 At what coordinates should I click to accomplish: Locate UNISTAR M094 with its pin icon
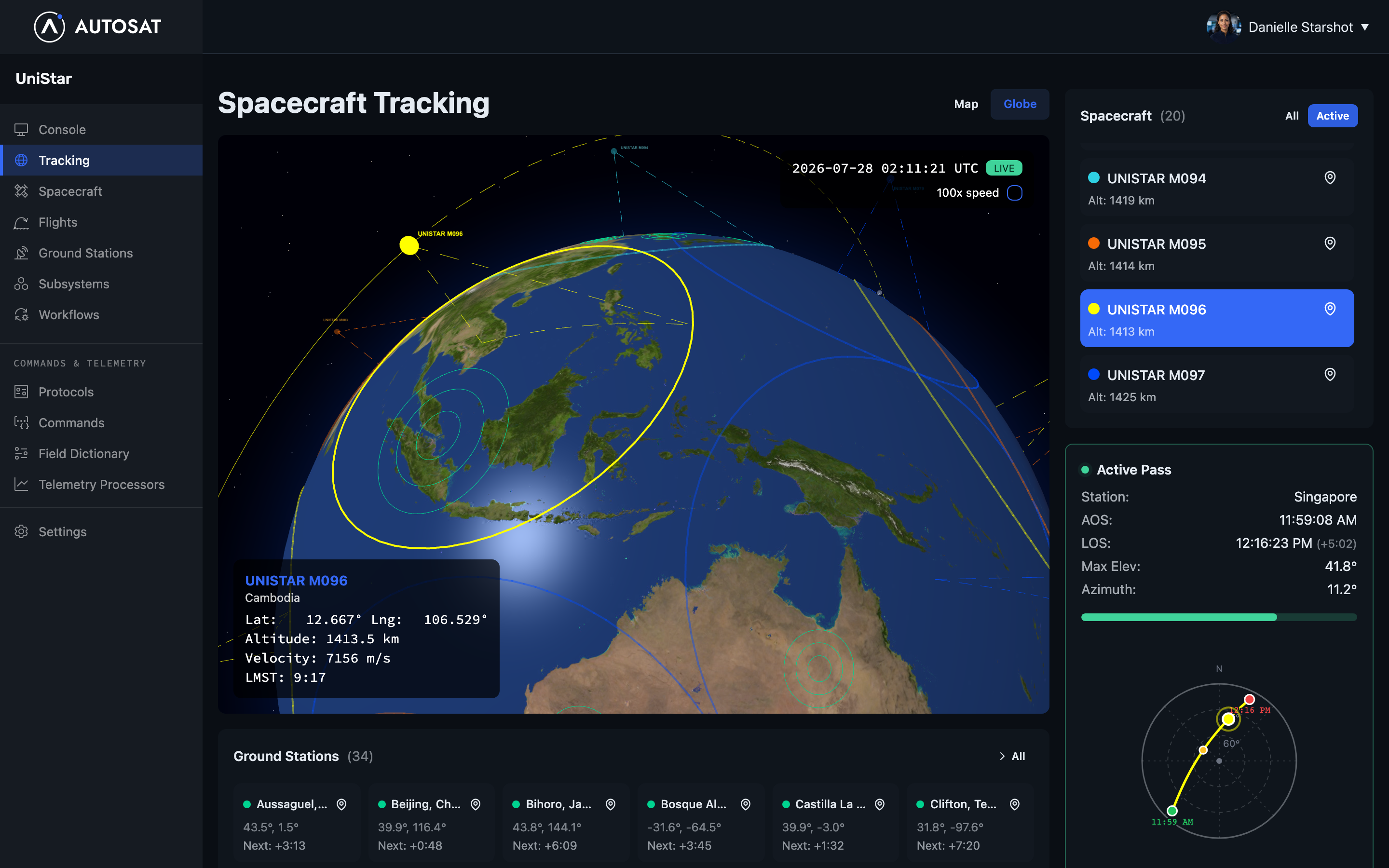[x=1329, y=178]
